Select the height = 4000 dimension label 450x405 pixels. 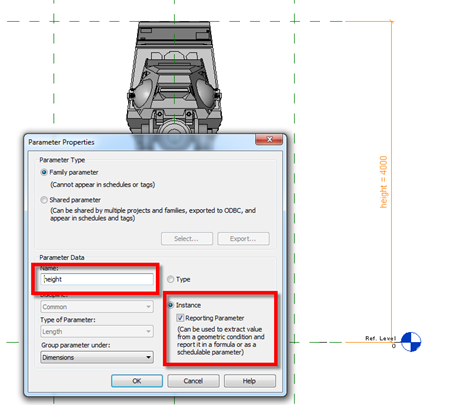(x=384, y=182)
